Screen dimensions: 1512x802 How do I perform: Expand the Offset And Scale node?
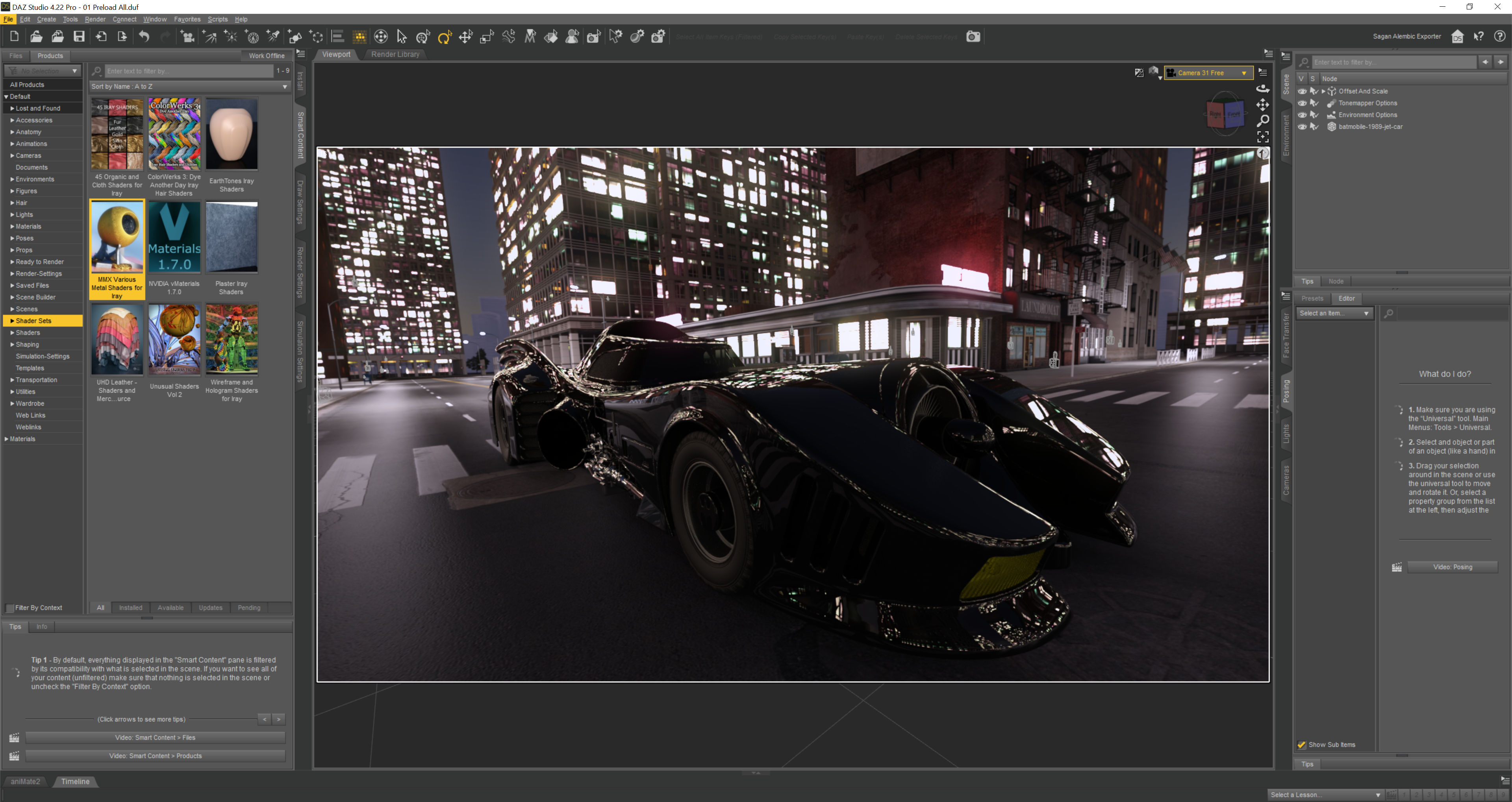1323,91
